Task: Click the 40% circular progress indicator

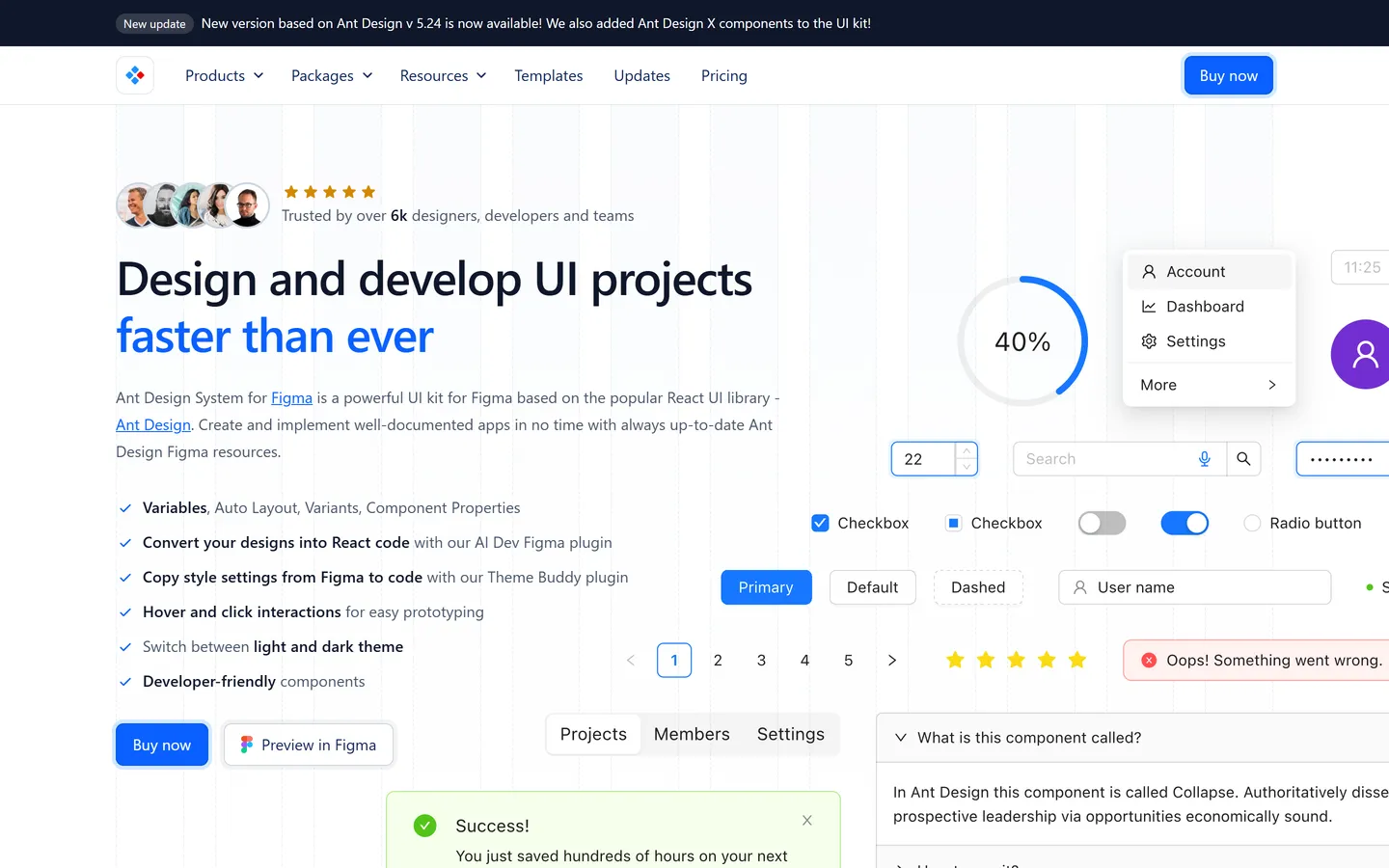Action: click(1022, 341)
